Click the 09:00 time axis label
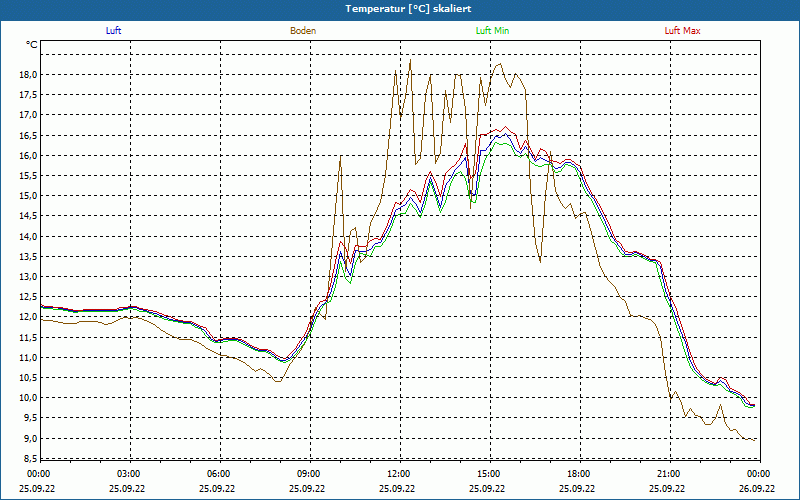This screenshot has width=800, height=500. tap(308, 474)
